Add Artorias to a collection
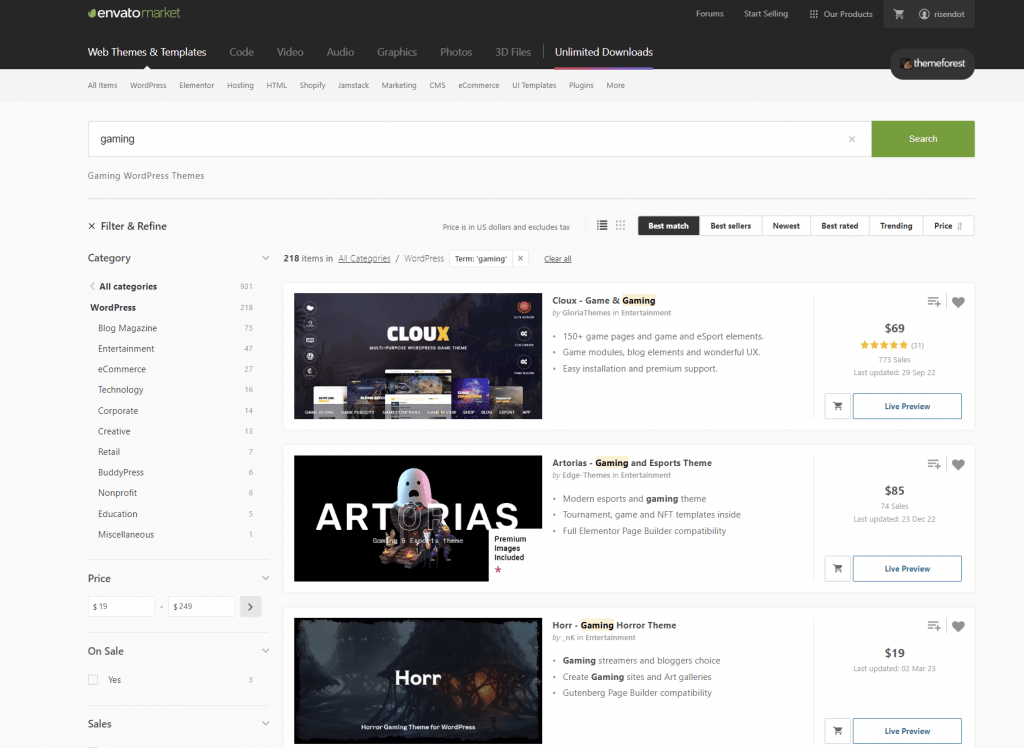This screenshot has width=1024, height=748. pos(934,464)
